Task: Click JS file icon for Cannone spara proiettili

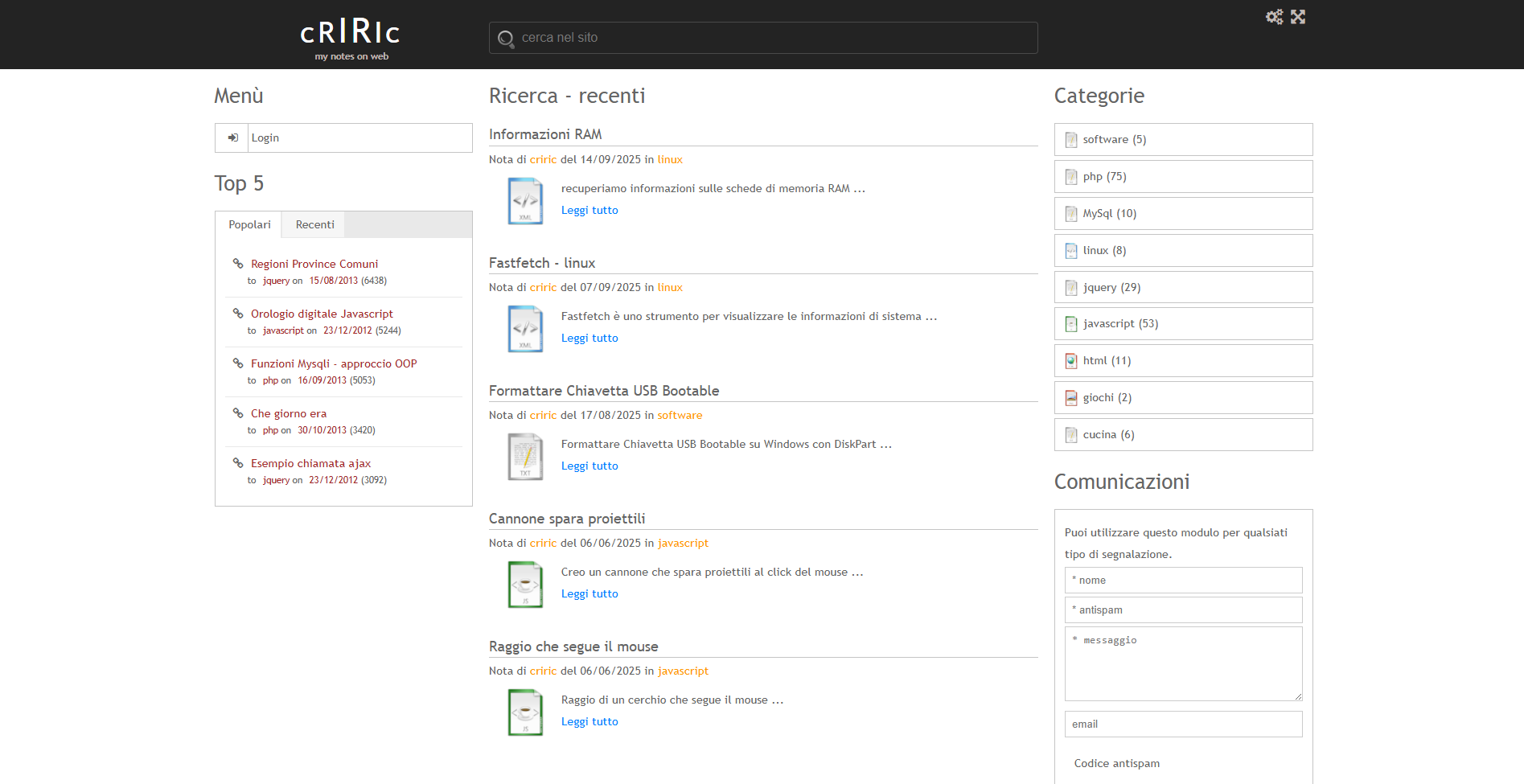Action: [x=525, y=585]
